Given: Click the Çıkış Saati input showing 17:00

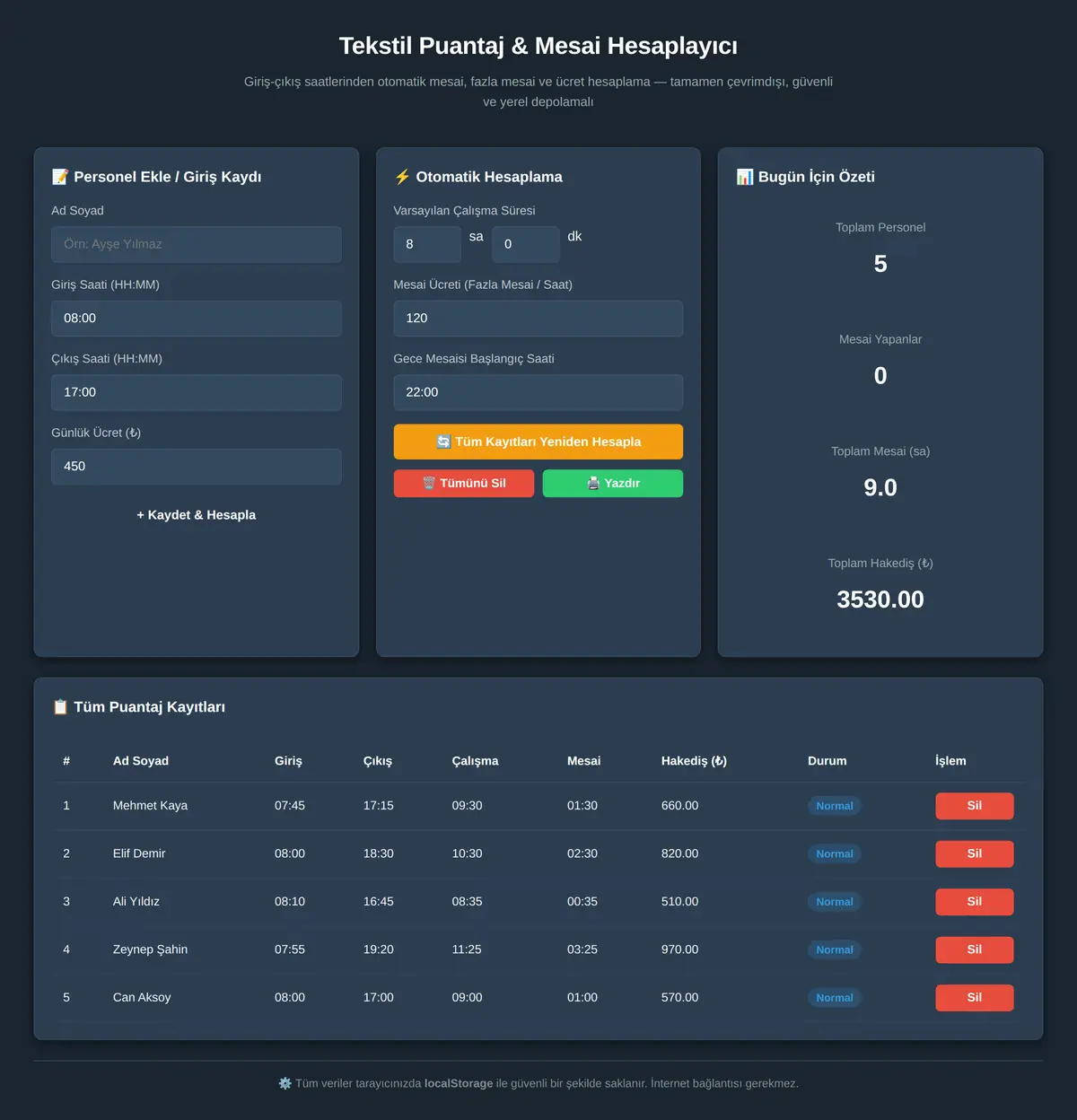Looking at the screenshot, I should click(x=197, y=392).
